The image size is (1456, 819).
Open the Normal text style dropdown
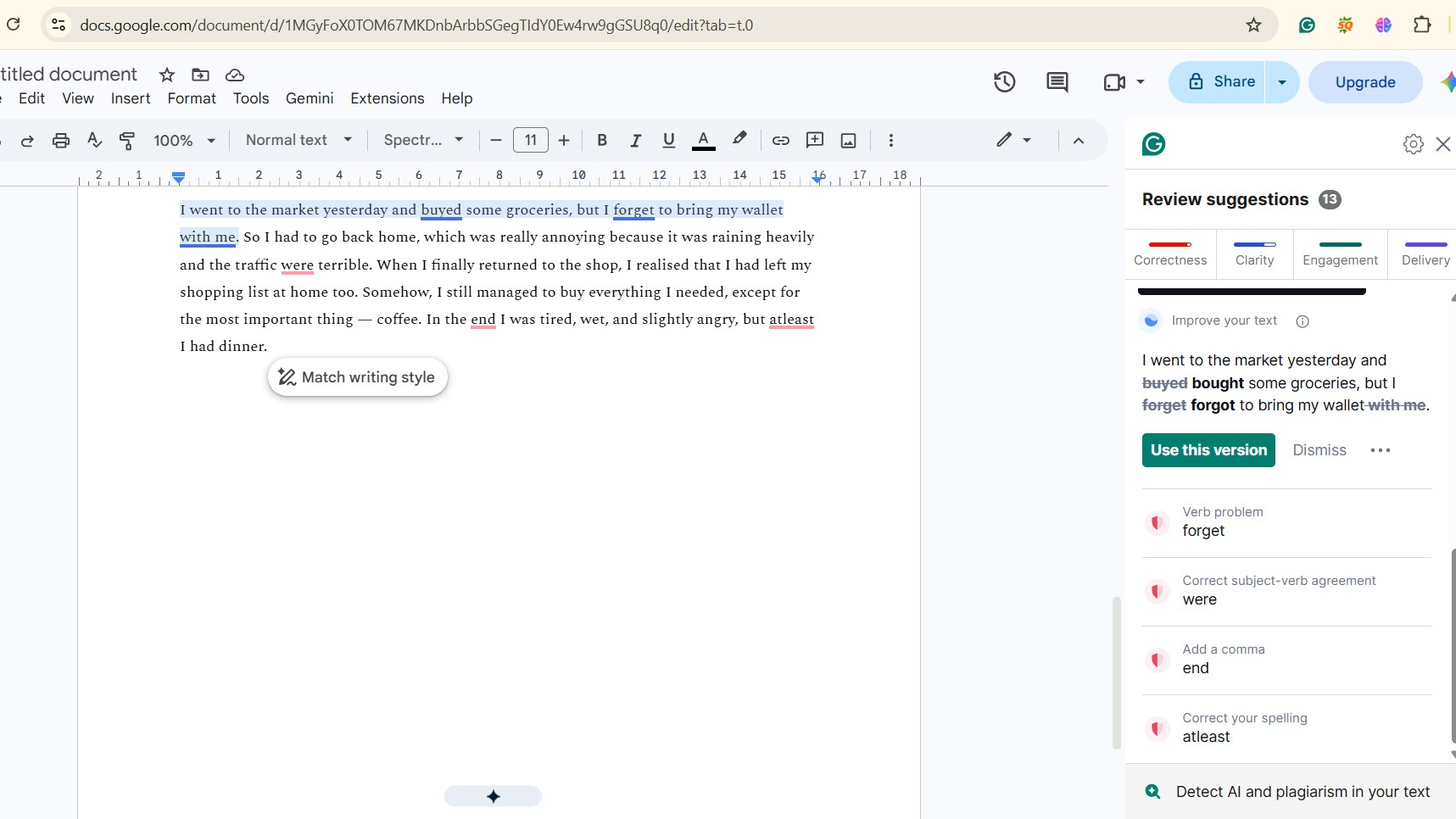click(298, 140)
